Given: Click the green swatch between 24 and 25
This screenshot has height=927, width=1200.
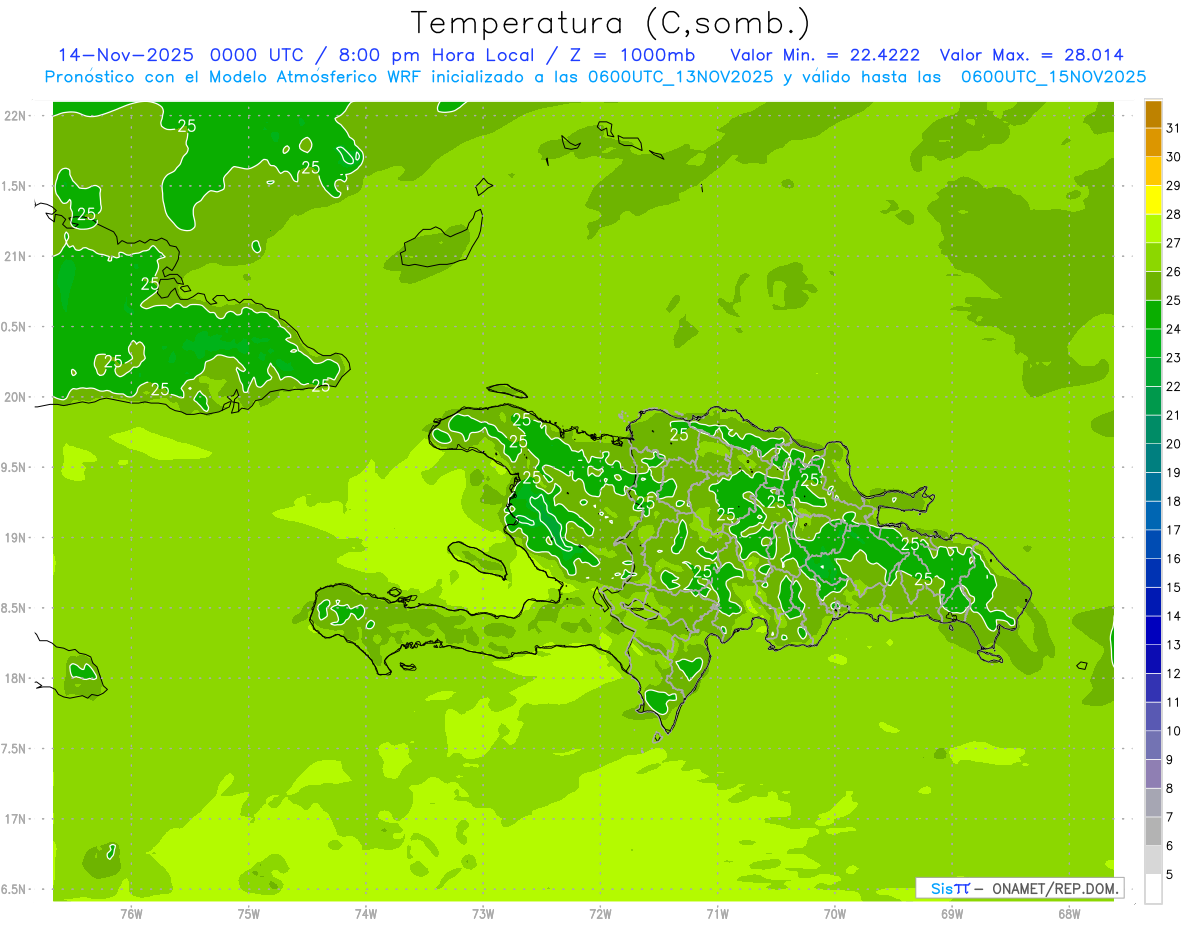Looking at the screenshot, I should (x=1153, y=315).
